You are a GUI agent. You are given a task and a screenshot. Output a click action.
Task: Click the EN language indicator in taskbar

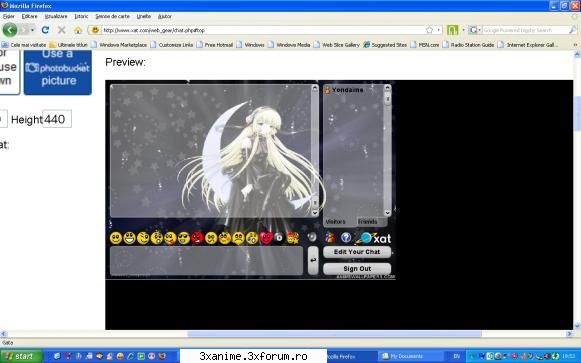click(456, 356)
